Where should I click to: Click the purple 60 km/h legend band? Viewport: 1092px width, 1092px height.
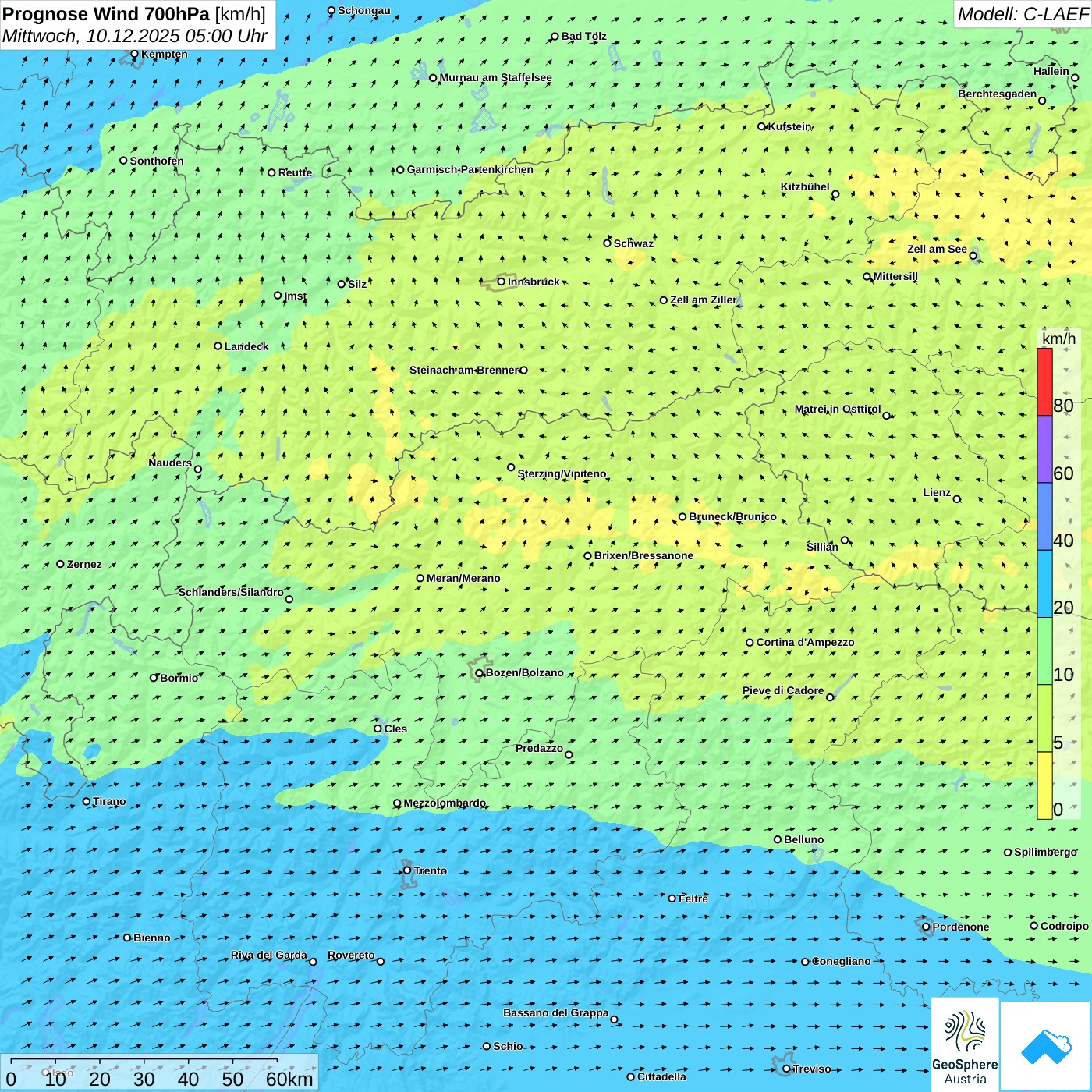[x=1044, y=449]
